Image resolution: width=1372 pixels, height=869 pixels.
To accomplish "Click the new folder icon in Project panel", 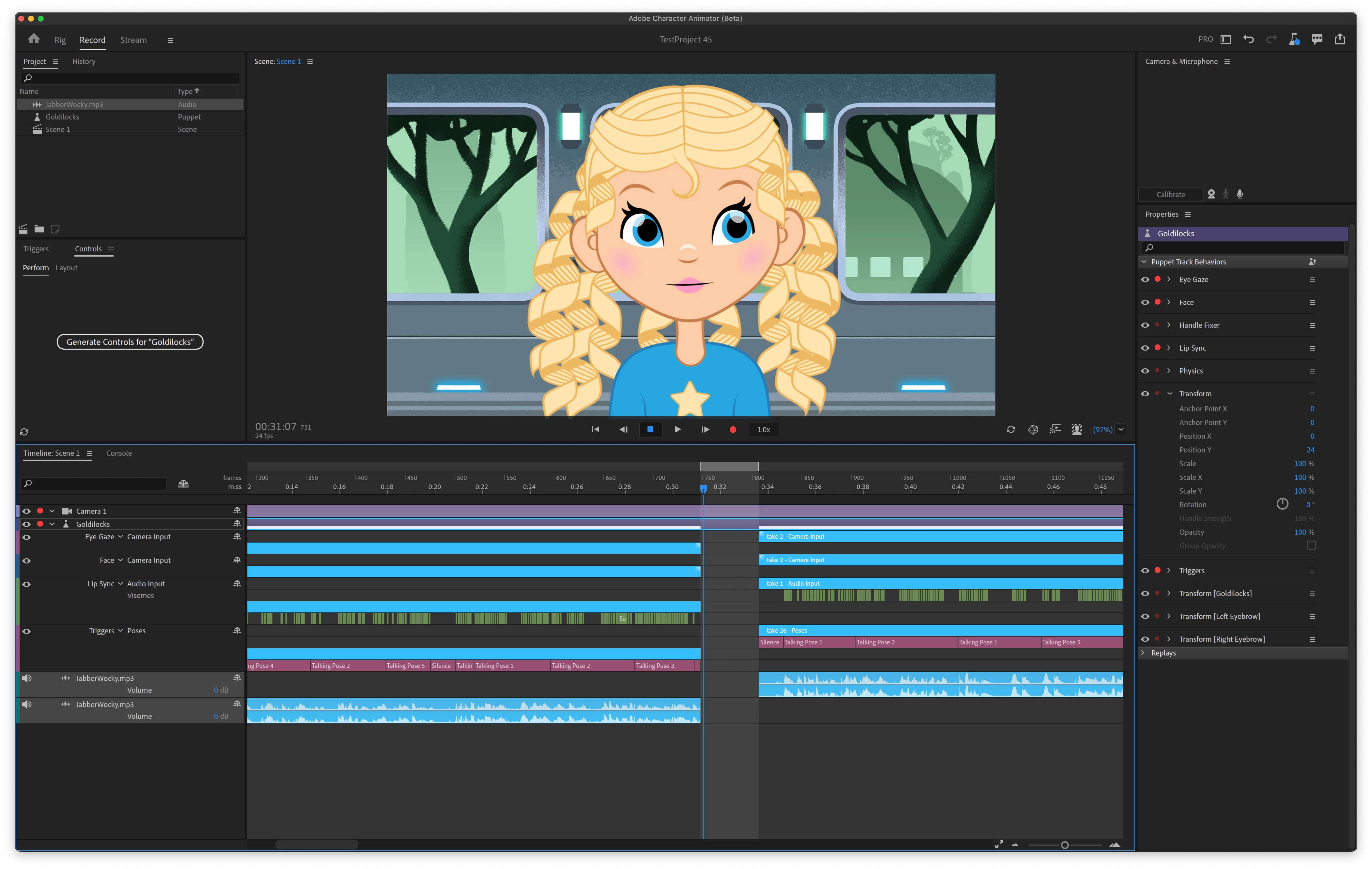I will click(x=39, y=229).
